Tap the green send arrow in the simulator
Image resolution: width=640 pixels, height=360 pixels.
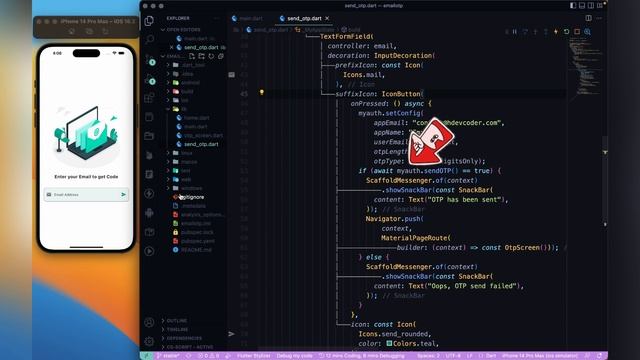coord(123,195)
